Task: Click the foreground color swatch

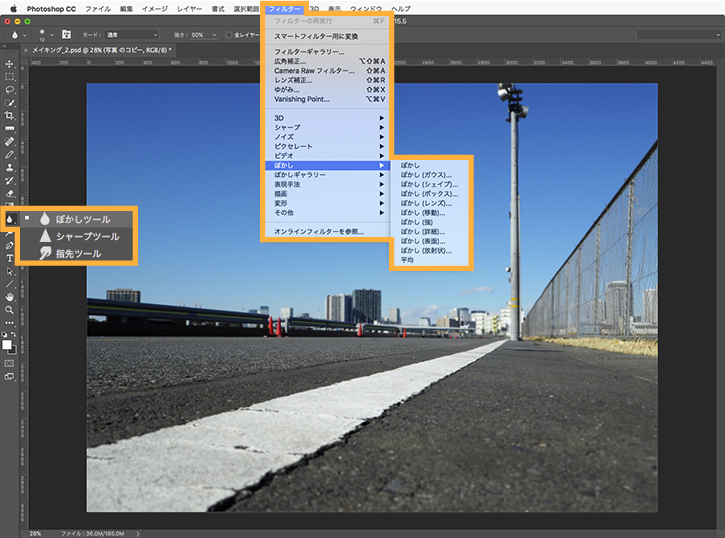Action: [6, 345]
